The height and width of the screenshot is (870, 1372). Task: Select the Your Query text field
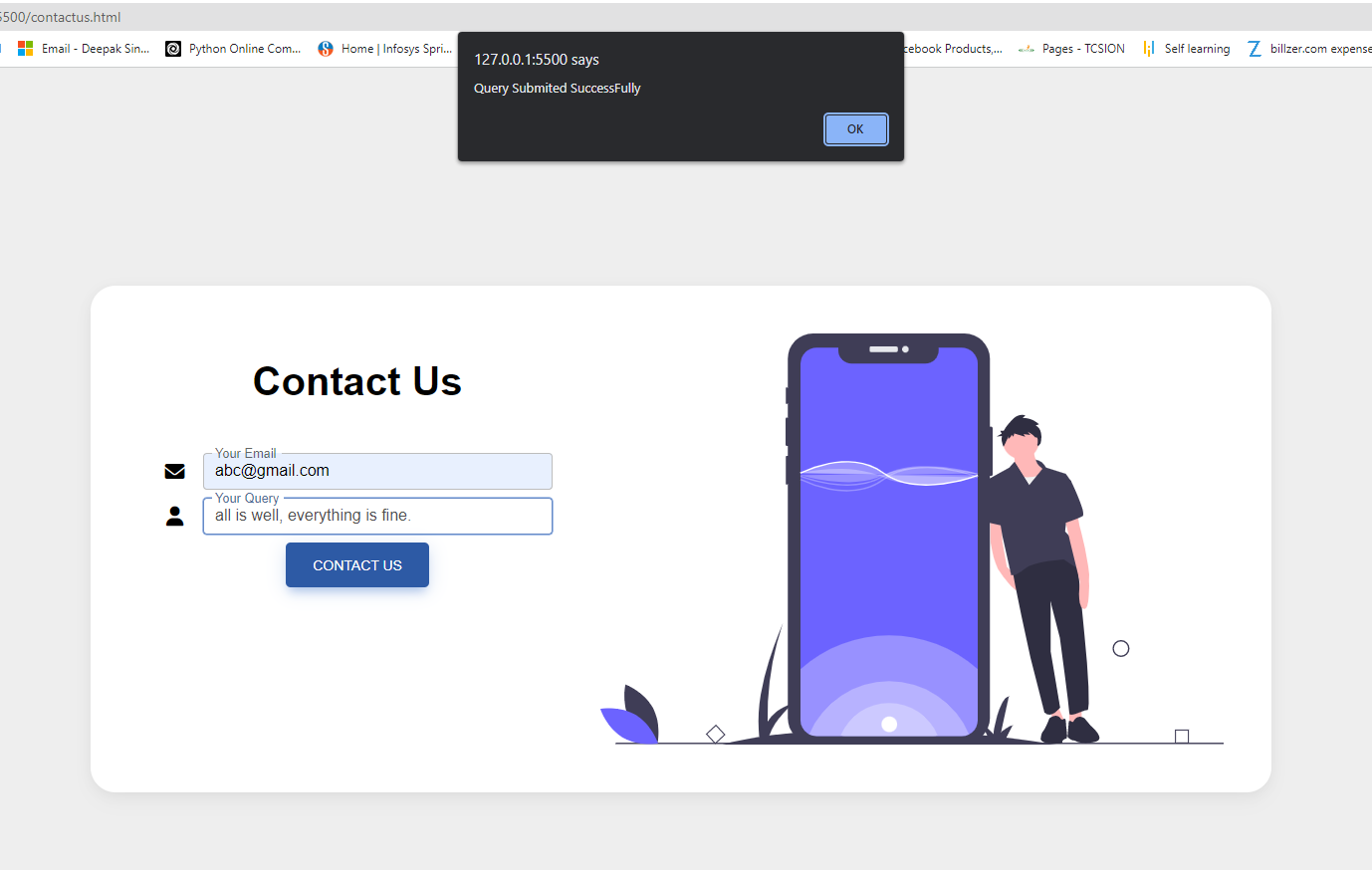click(x=377, y=516)
